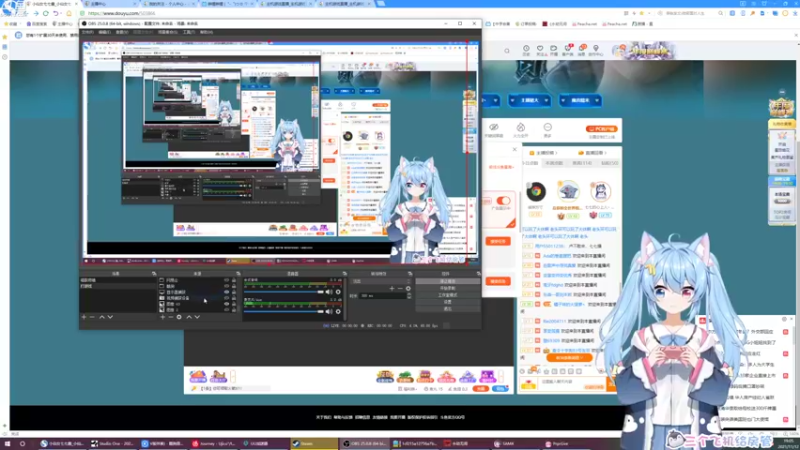
Task: Pop out the Sources dock
Action: 238,274
